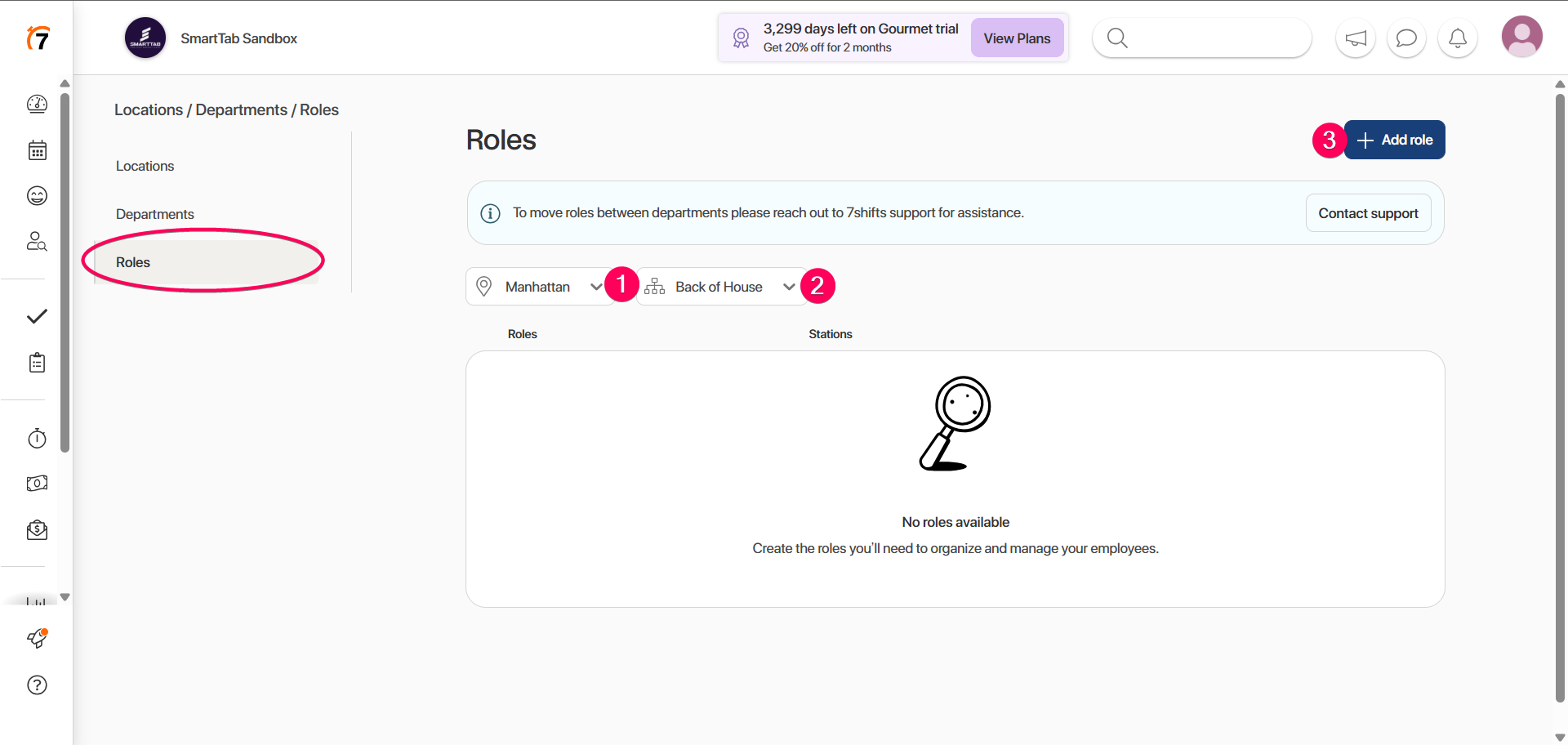Click the megaphone announcements icon

coord(1356,38)
